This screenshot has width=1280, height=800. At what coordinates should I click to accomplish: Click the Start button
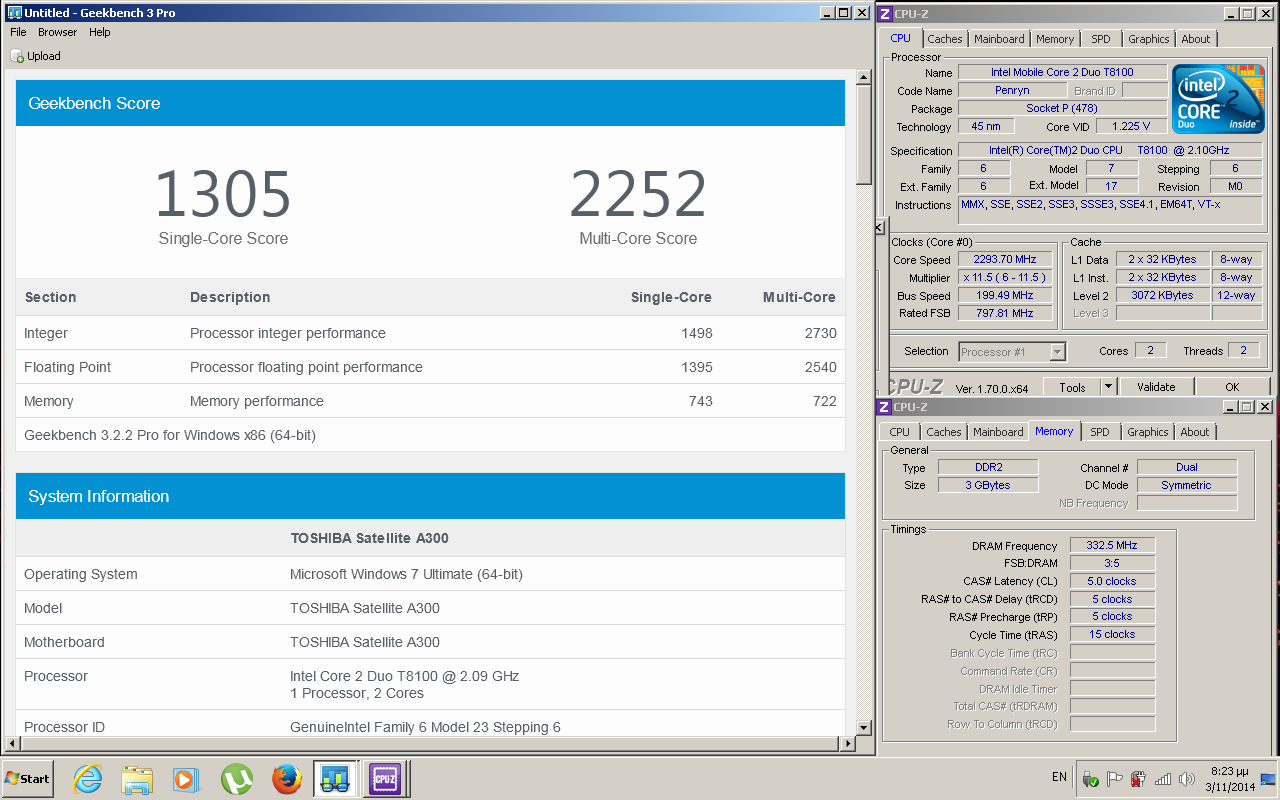click(x=27, y=778)
